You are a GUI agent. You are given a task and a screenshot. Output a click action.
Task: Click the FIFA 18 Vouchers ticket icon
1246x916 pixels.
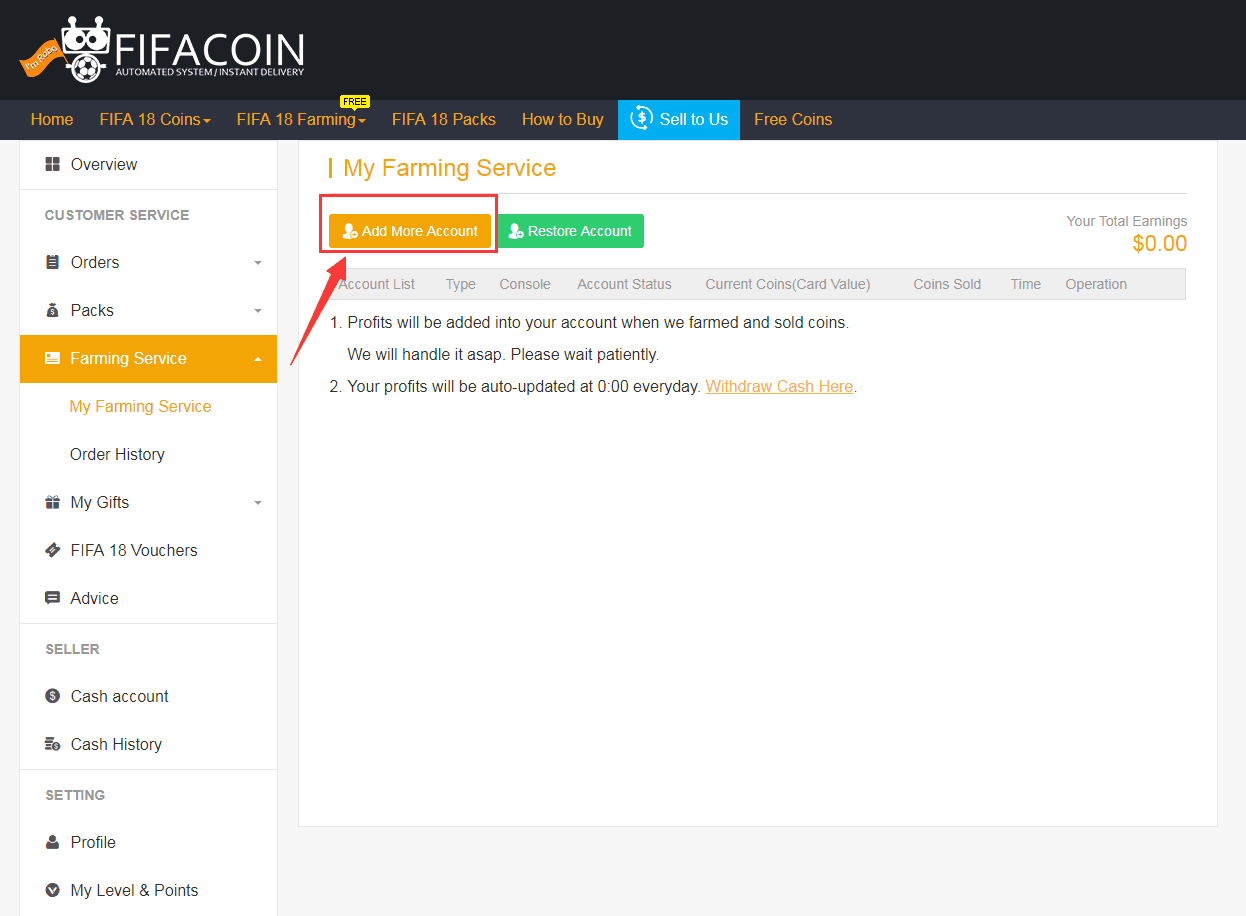click(x=52, y=550)
